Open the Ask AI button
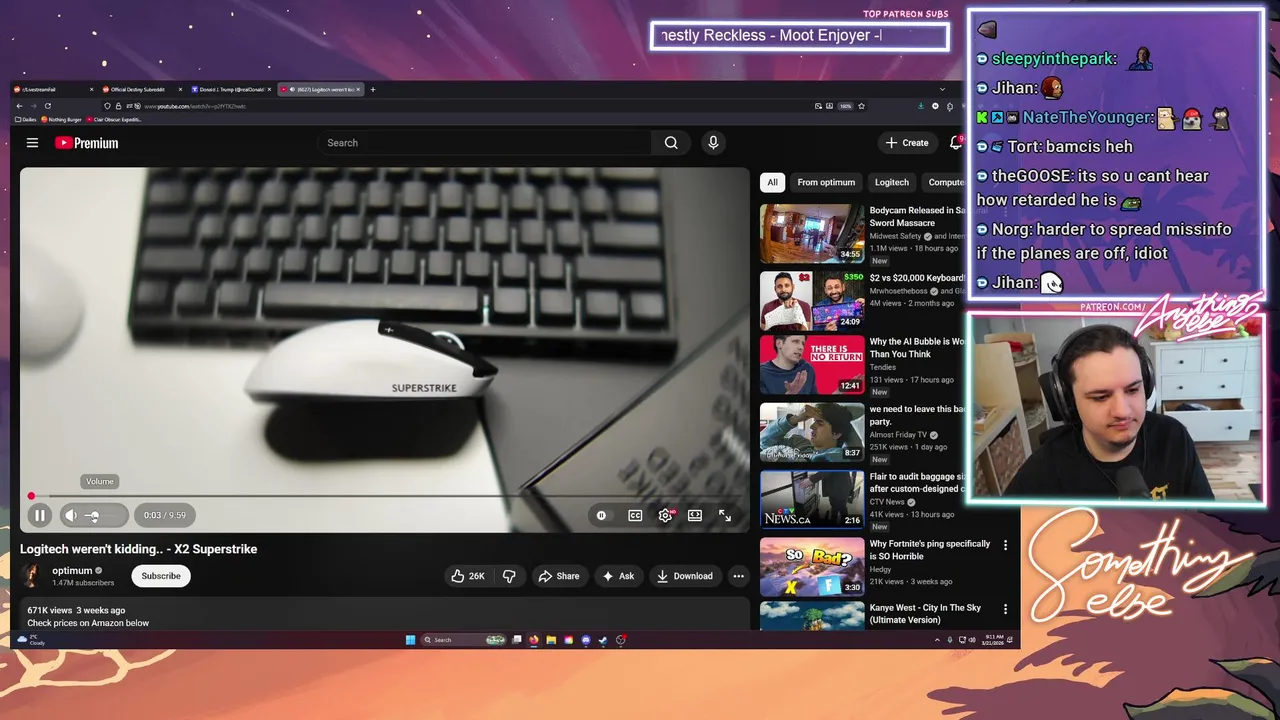This screenshot has width=1280, height=720. 618,576
